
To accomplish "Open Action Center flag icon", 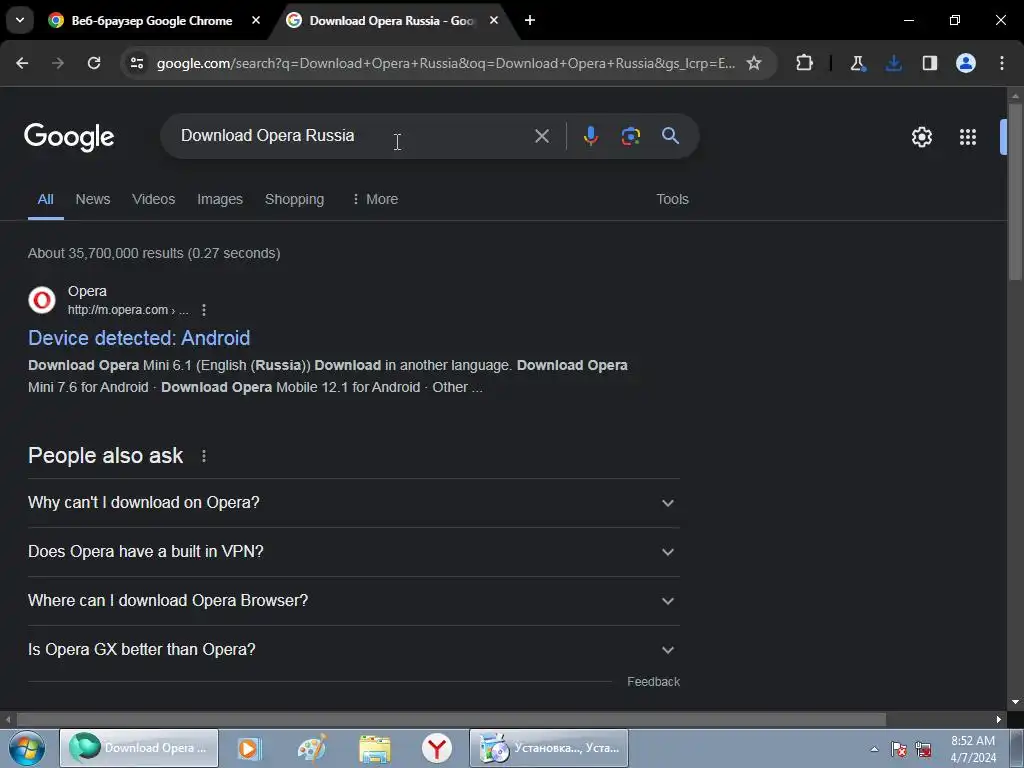I will [899, 749].
